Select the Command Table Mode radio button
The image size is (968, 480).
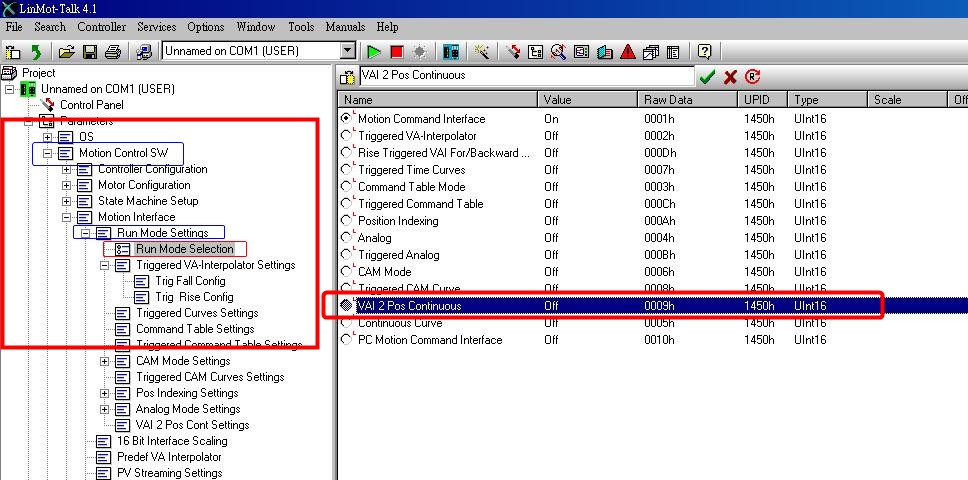tap(346, 186)
